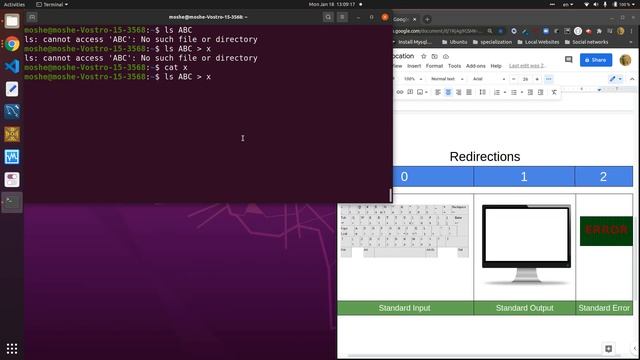This screenshot has width=640, height=360.
Task: Open the toggle-switch settings dock icon
Action: click(12, 180)
